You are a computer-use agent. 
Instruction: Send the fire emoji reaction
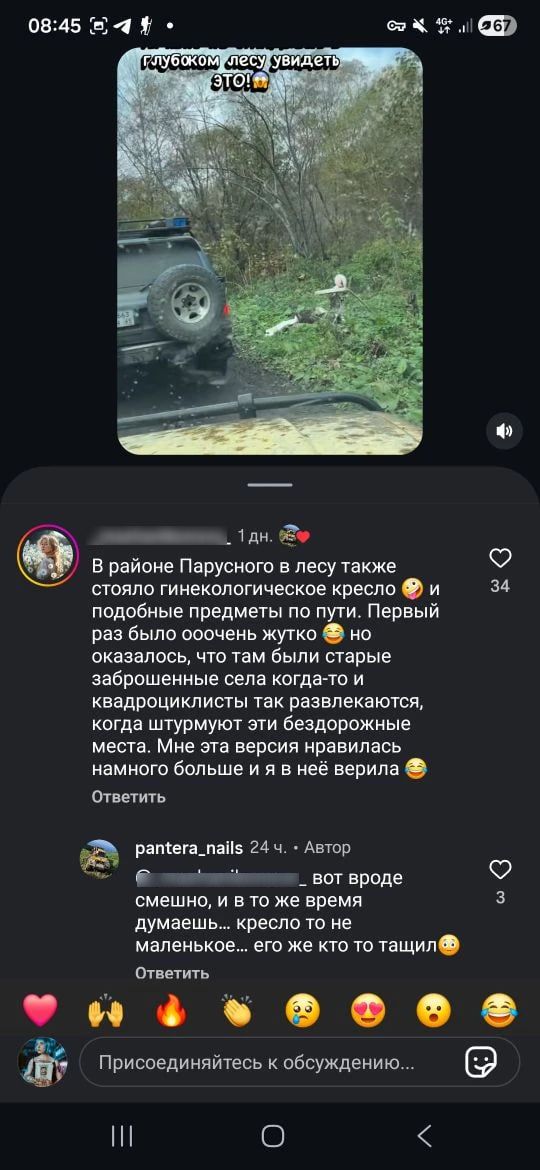click(172, 1010)
